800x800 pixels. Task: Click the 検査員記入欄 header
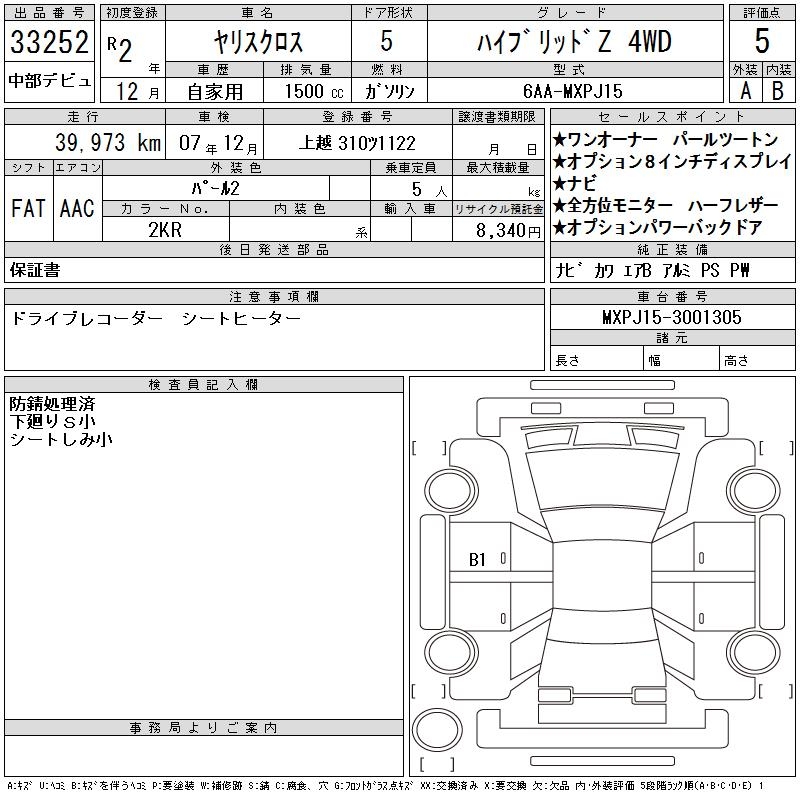point(203,385)
